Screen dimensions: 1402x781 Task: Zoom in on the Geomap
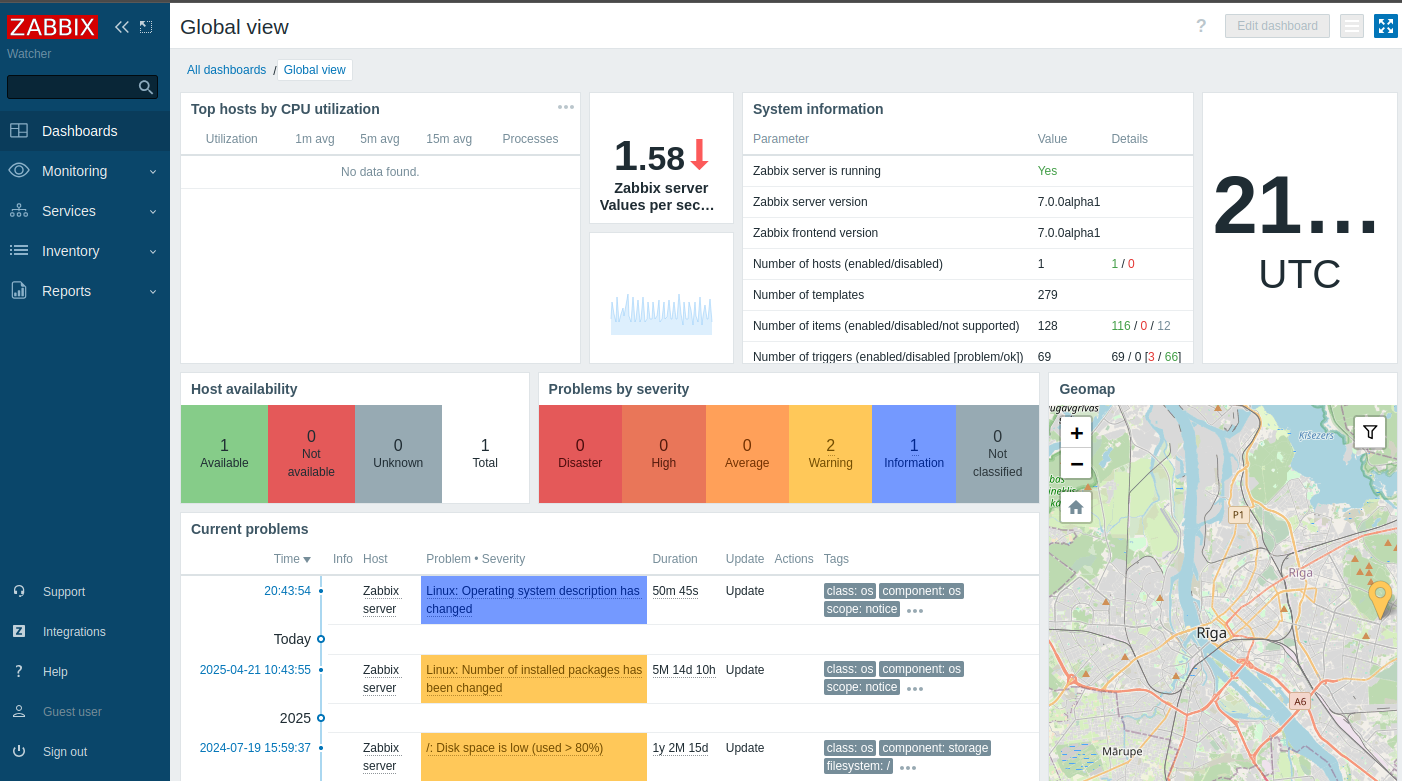1076,433
